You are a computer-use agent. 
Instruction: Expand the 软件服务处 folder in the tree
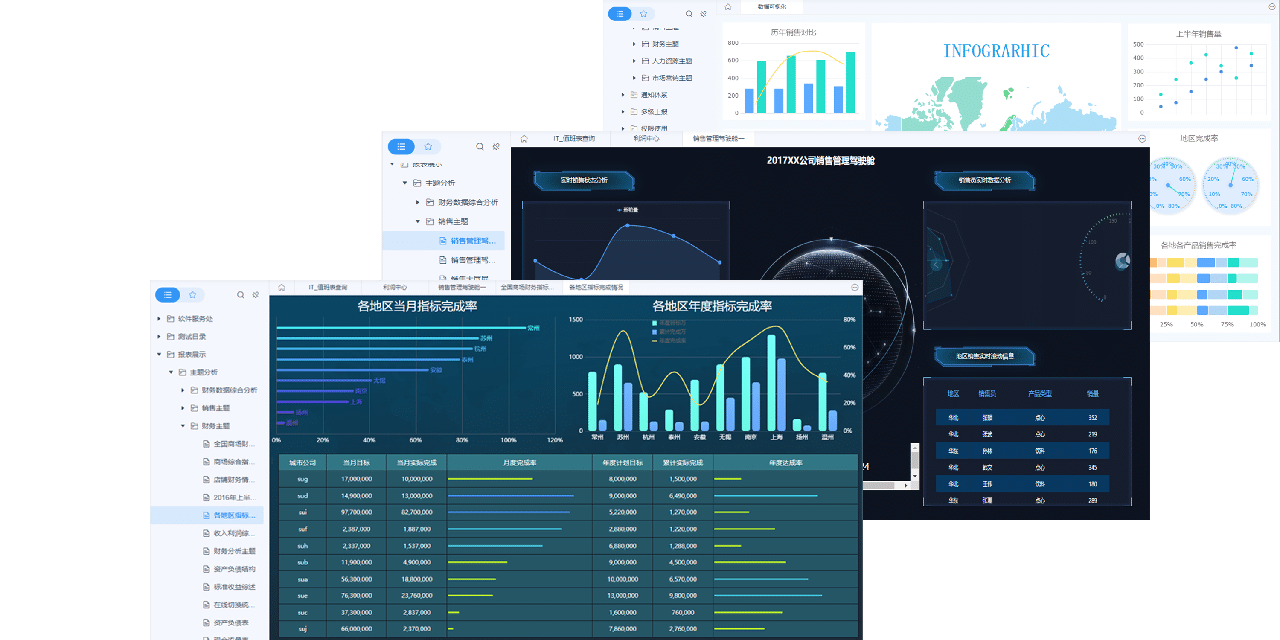pos(158,319)
